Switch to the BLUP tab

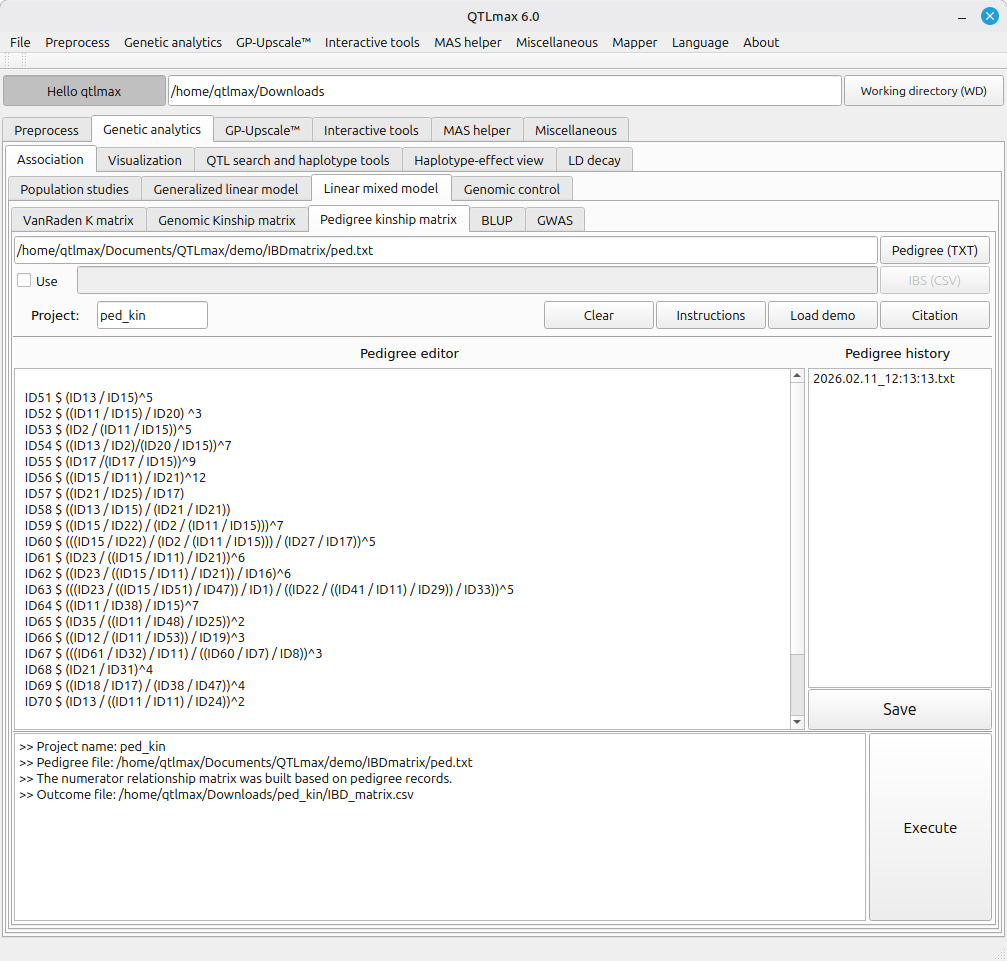click(497, 220)
